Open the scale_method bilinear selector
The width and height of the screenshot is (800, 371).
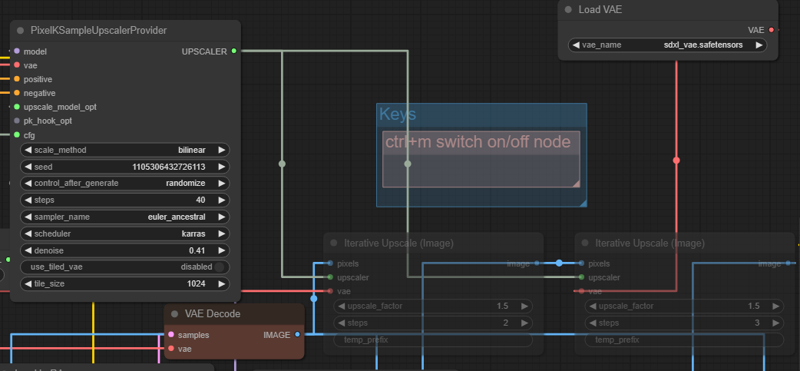125,150
